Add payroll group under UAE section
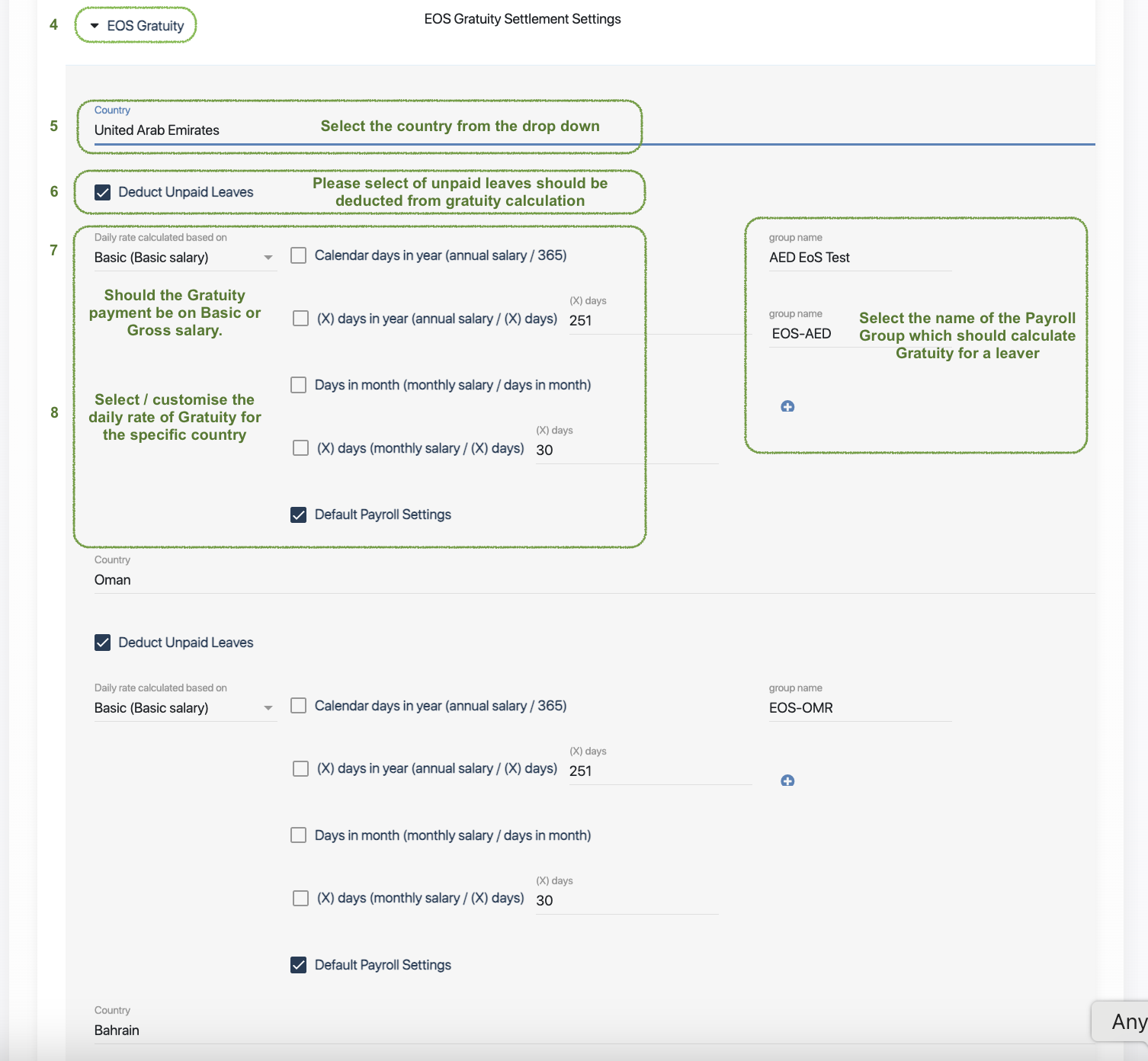 pyautogui.click(x=787, y=406)
